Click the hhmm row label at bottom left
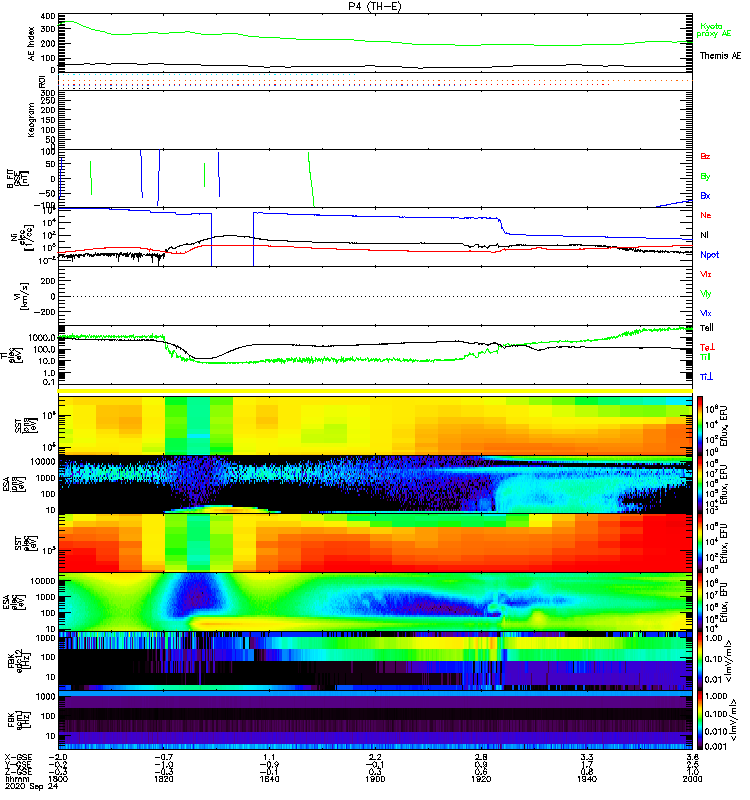This screenshot has width=750, height=800. tap(16, 779)
